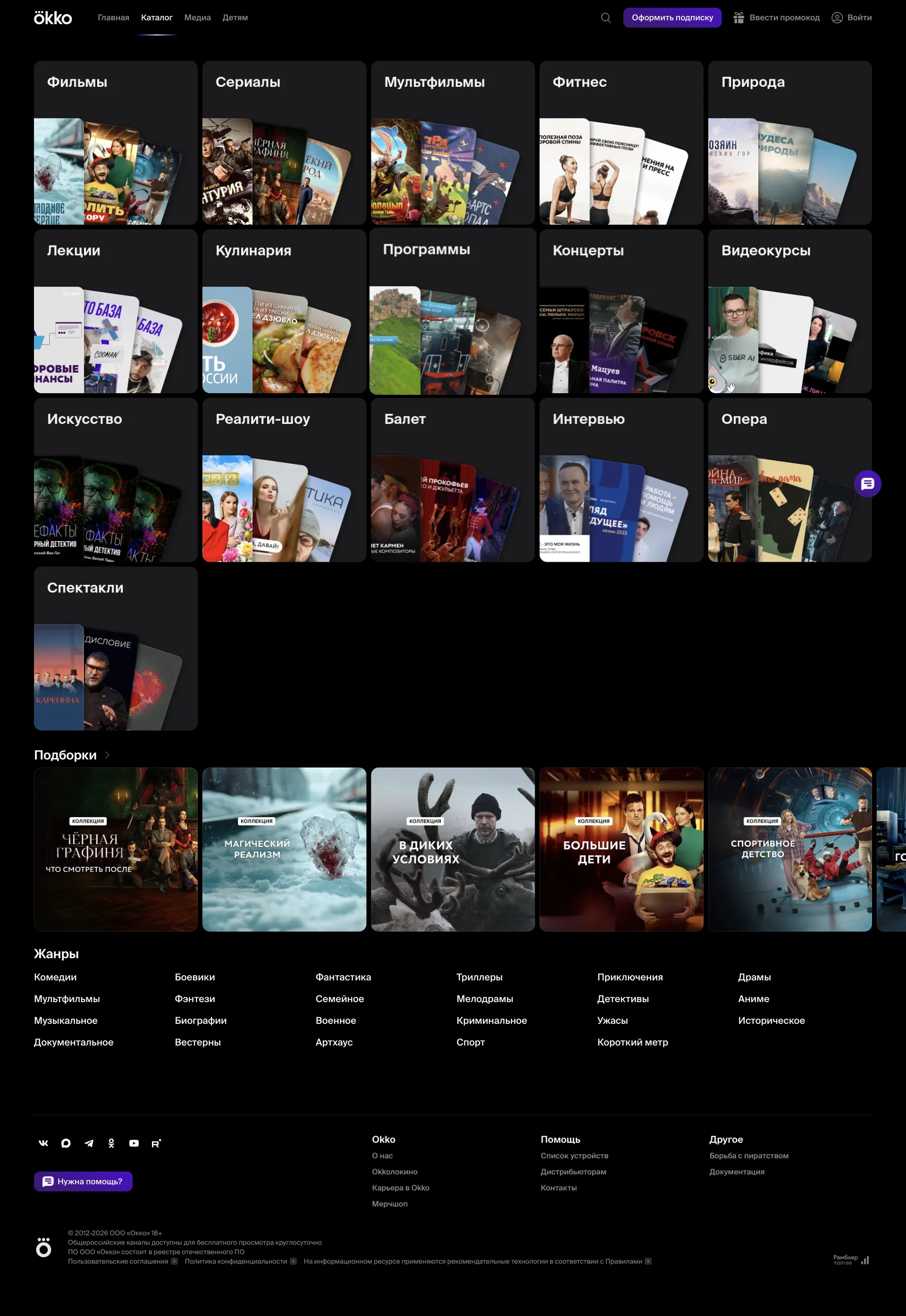Expand Пользовательские соглашения arrow
The image size is (906, 1316).
coord(174,1261)
